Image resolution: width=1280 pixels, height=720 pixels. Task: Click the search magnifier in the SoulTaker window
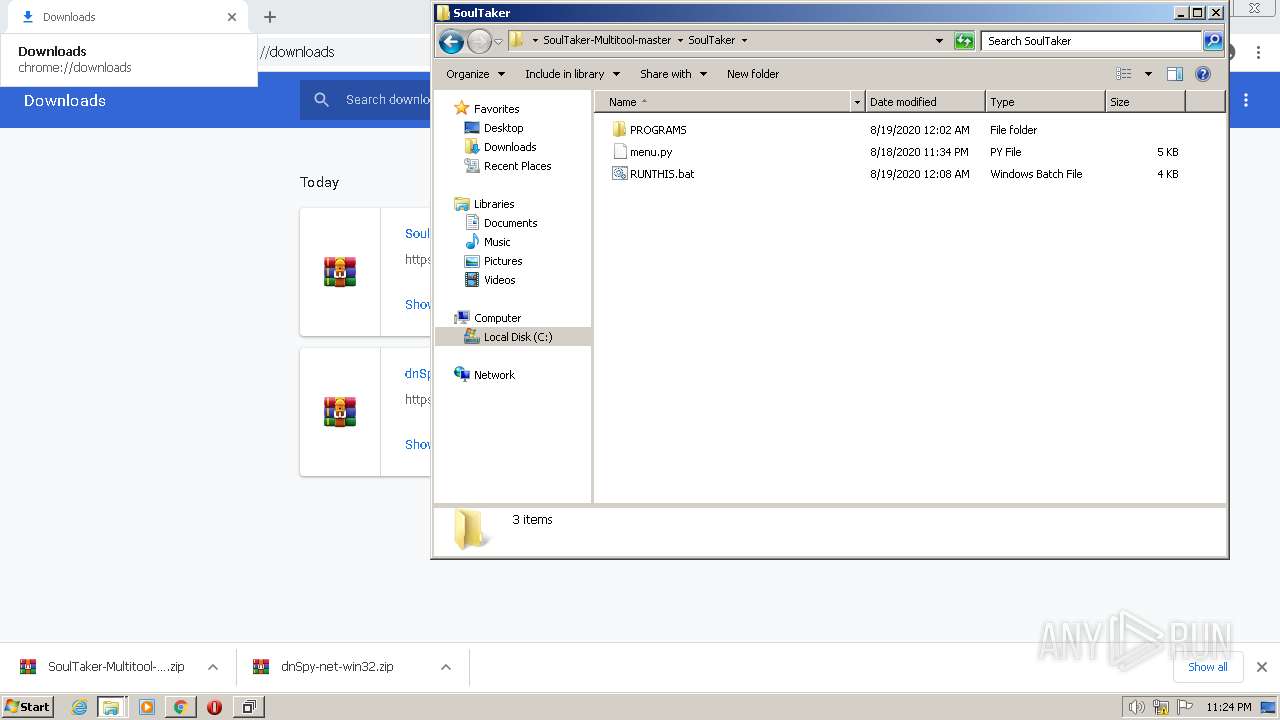tap(1213, 41)
